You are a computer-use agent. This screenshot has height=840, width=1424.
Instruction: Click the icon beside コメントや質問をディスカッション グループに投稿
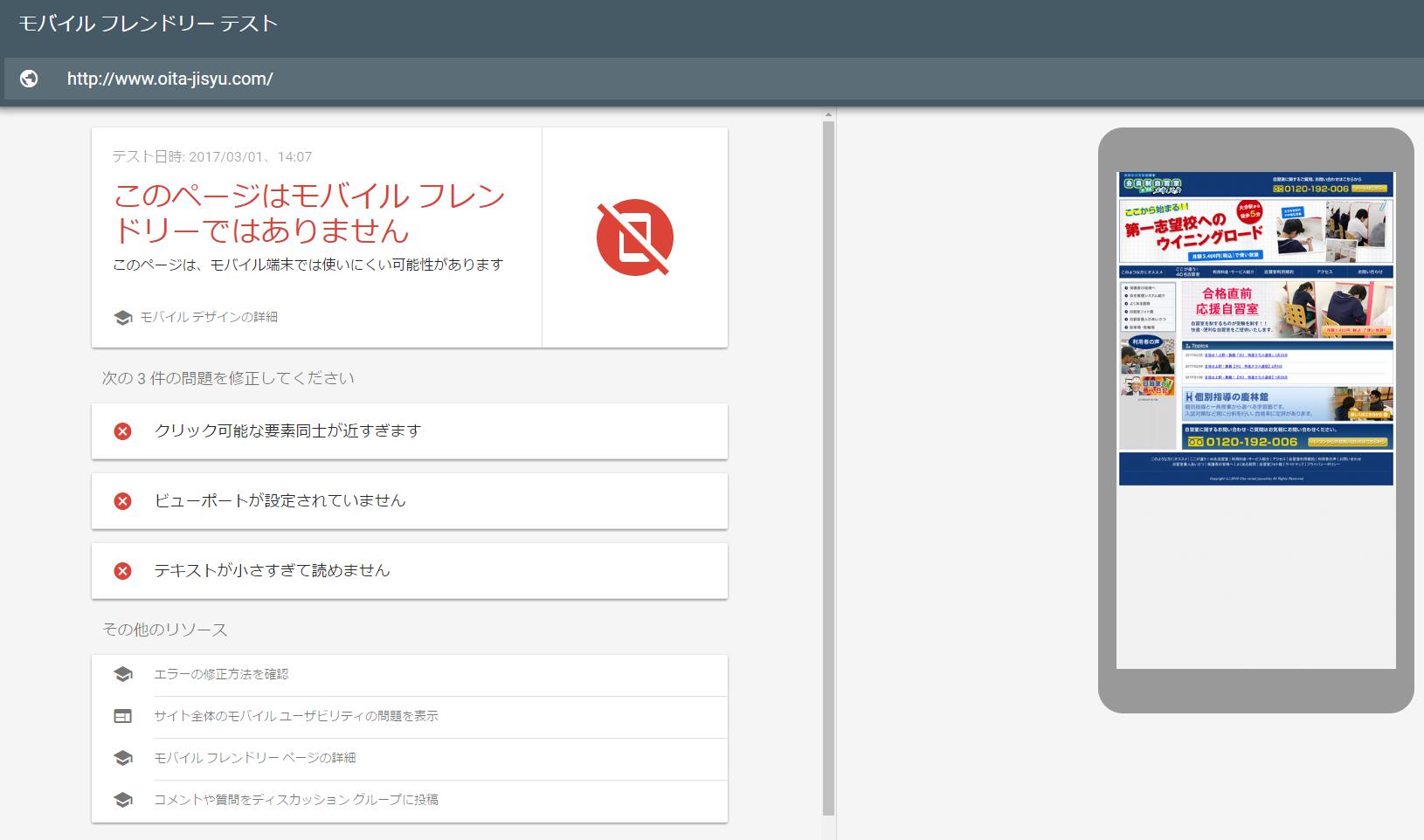click(123, 800)
